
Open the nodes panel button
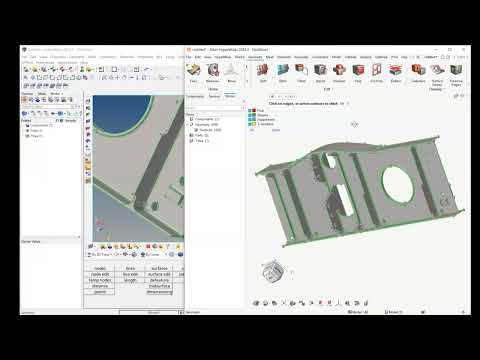click(x=100, y=268)
